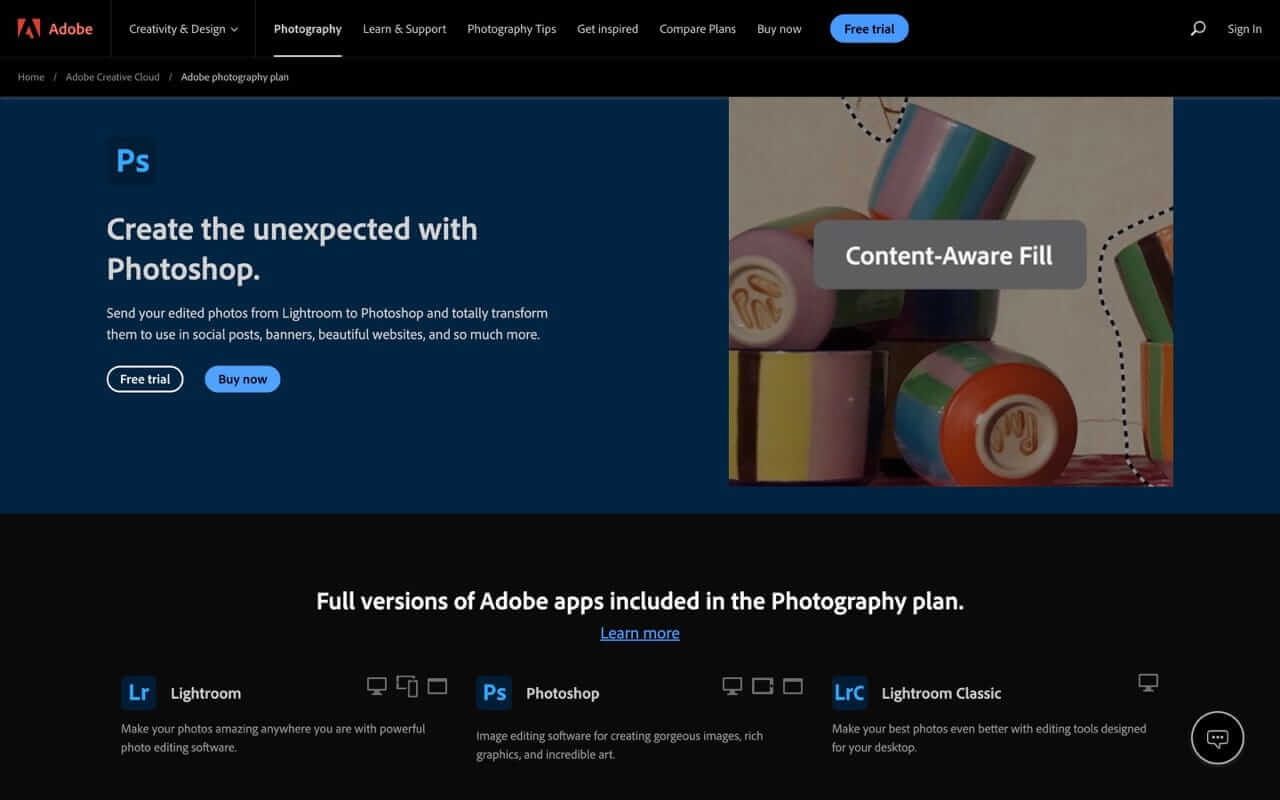This screenshot has height=800, width=1280.
Task: Click the blue Free trial header button
Action: (x=869, y=29)
